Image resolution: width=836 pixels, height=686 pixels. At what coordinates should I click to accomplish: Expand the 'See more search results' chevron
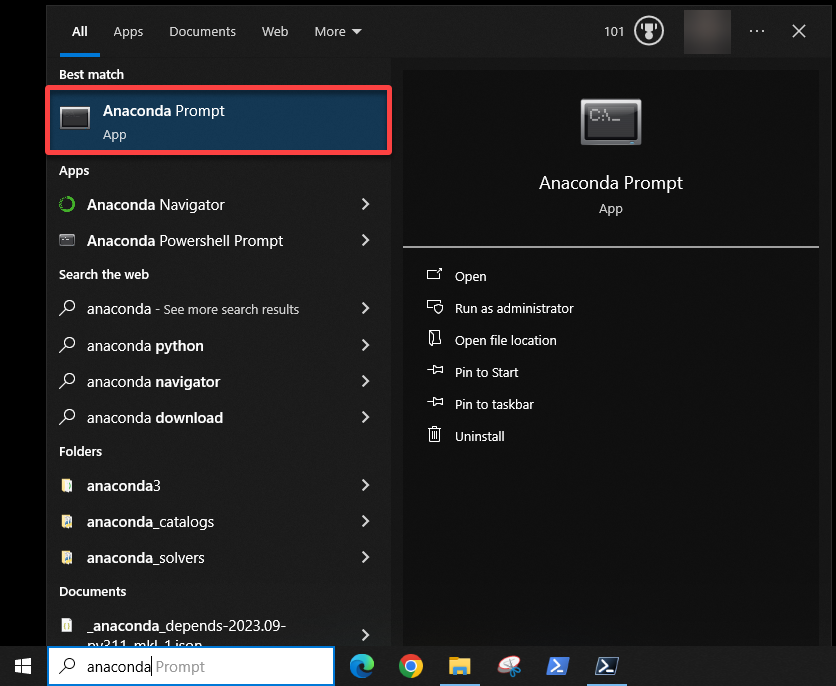(x=365, y=308)
